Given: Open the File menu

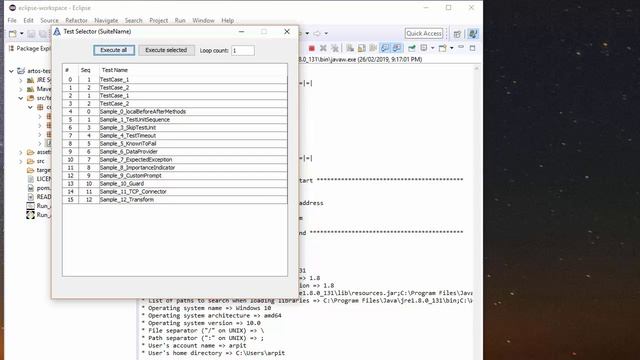Looking at the screenshot, I should click(12, 20).
